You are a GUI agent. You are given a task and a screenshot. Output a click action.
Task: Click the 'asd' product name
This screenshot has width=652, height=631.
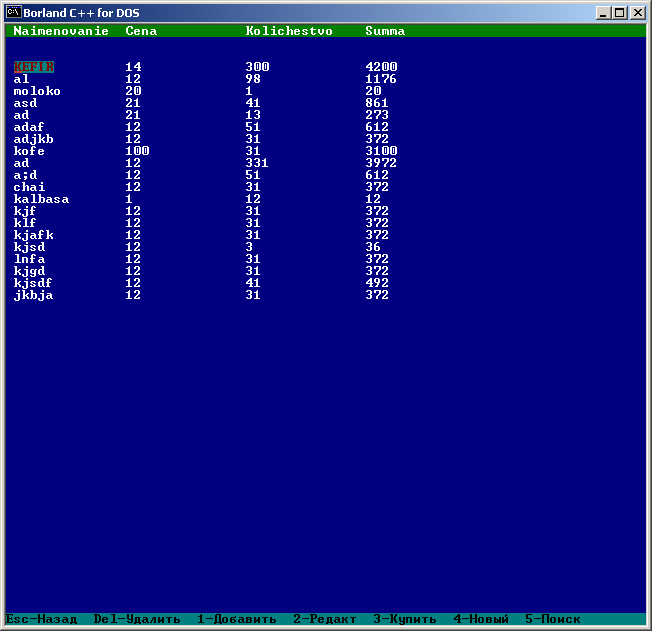pos(25,103)
